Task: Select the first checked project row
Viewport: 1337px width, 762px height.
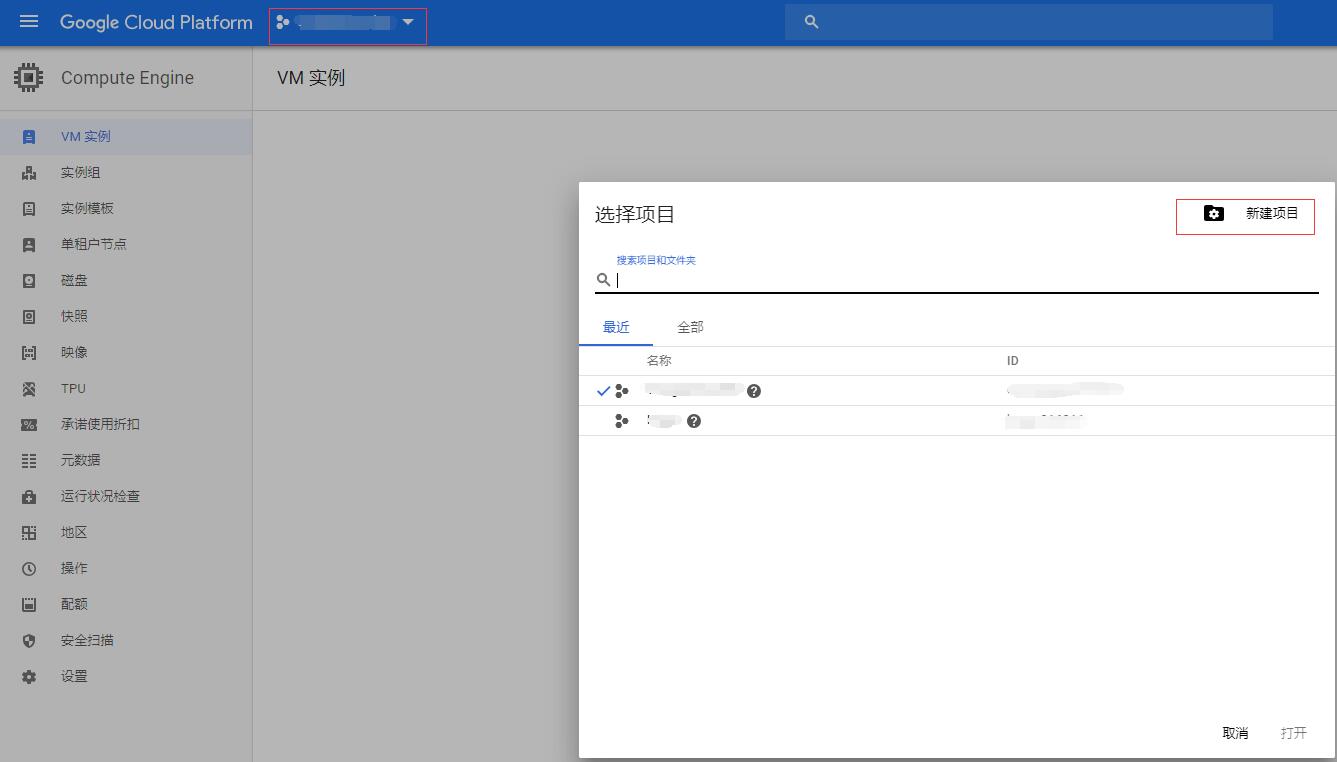Action: (956, 391)
